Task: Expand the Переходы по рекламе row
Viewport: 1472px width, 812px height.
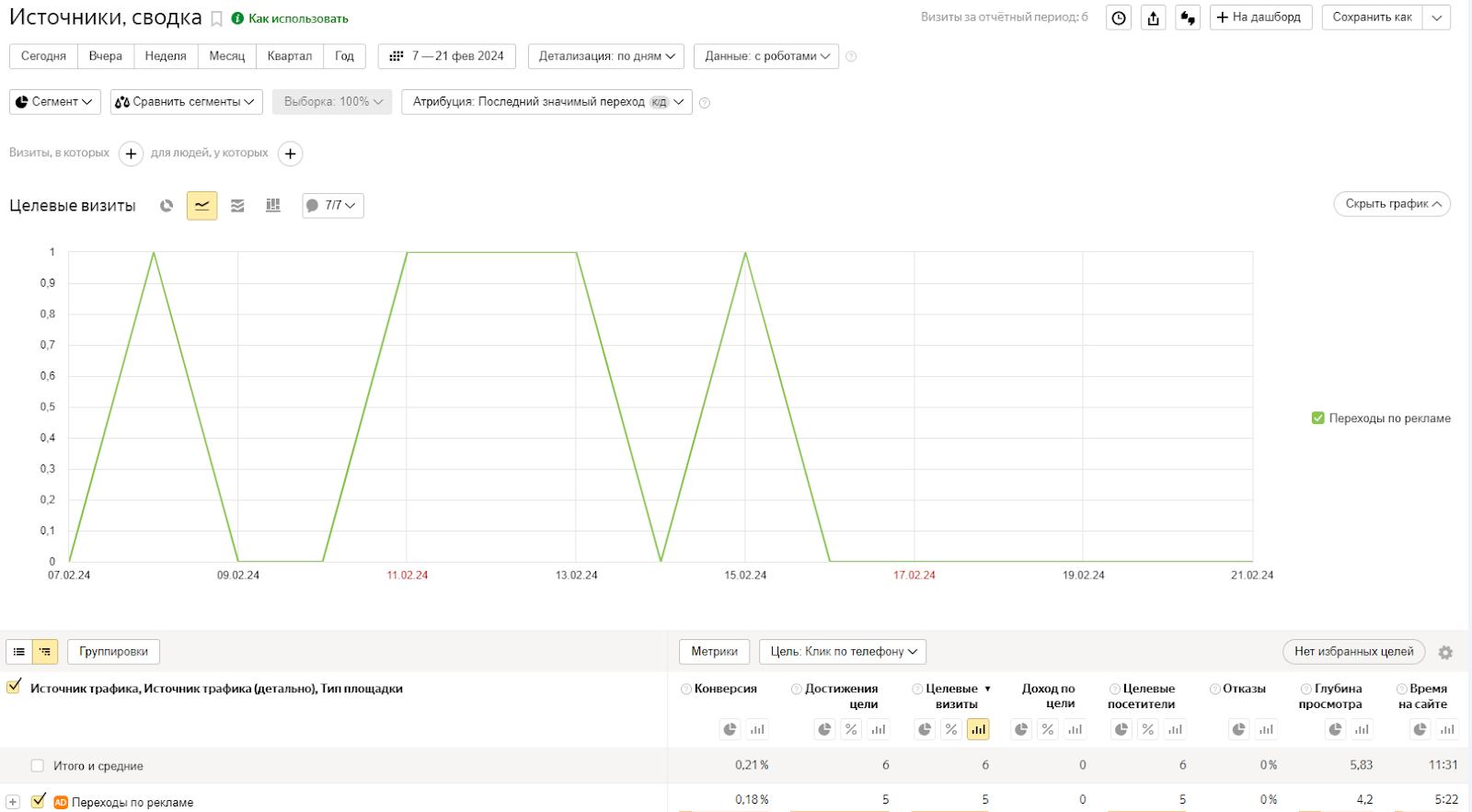Action: pyautogui.click(x=13, y=802)
